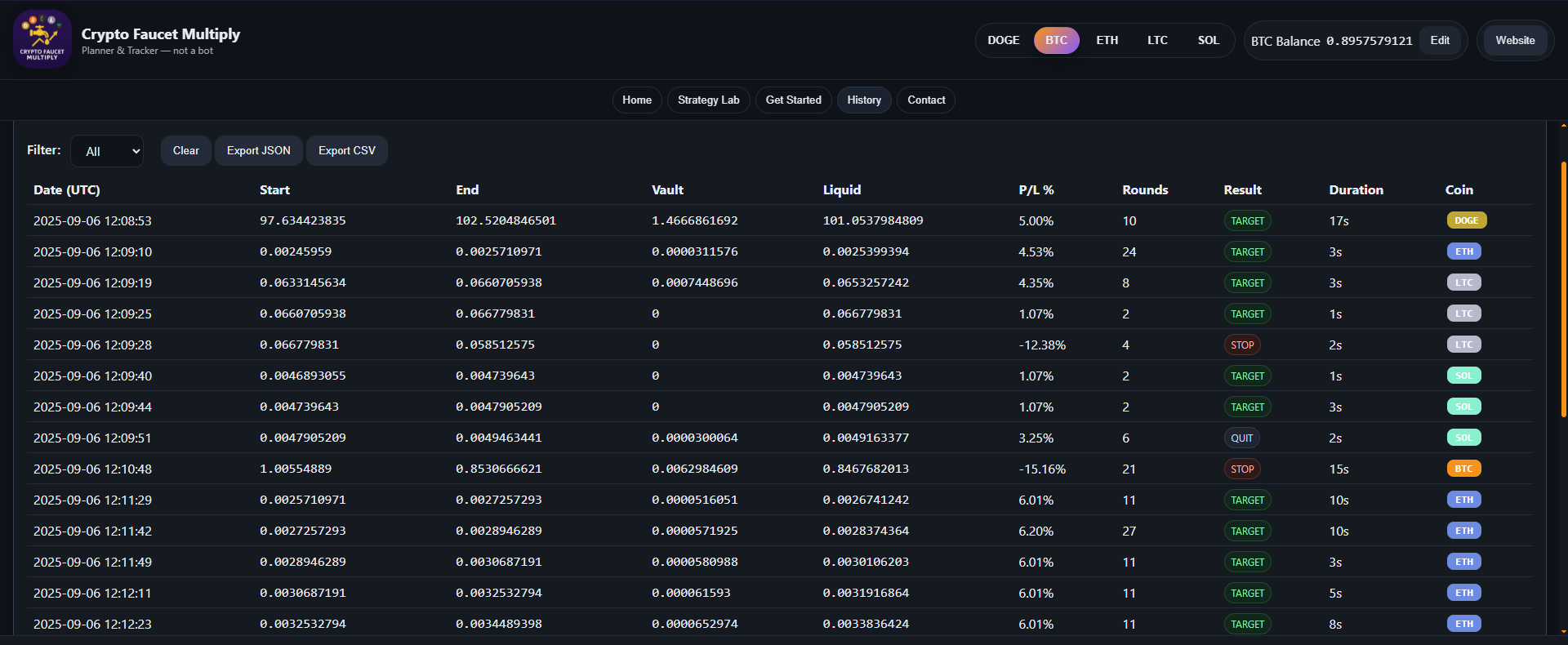The width and height of the screenshot is (1568, 645).
Task: Click the date 2025-09-06 12:08:53
Action: [x=92, y=220]
